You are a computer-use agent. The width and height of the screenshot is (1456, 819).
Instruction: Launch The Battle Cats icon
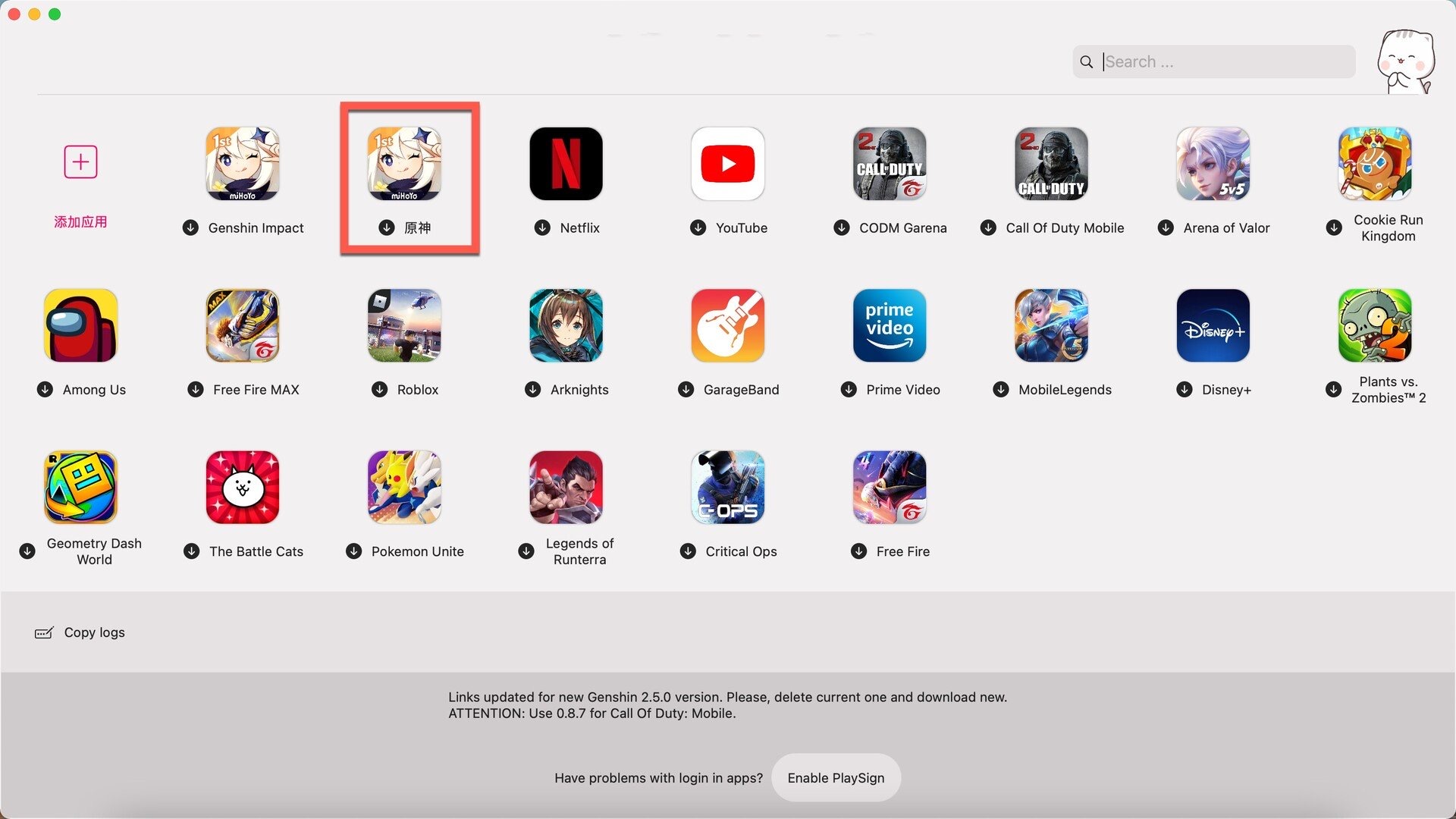(243, 487)
